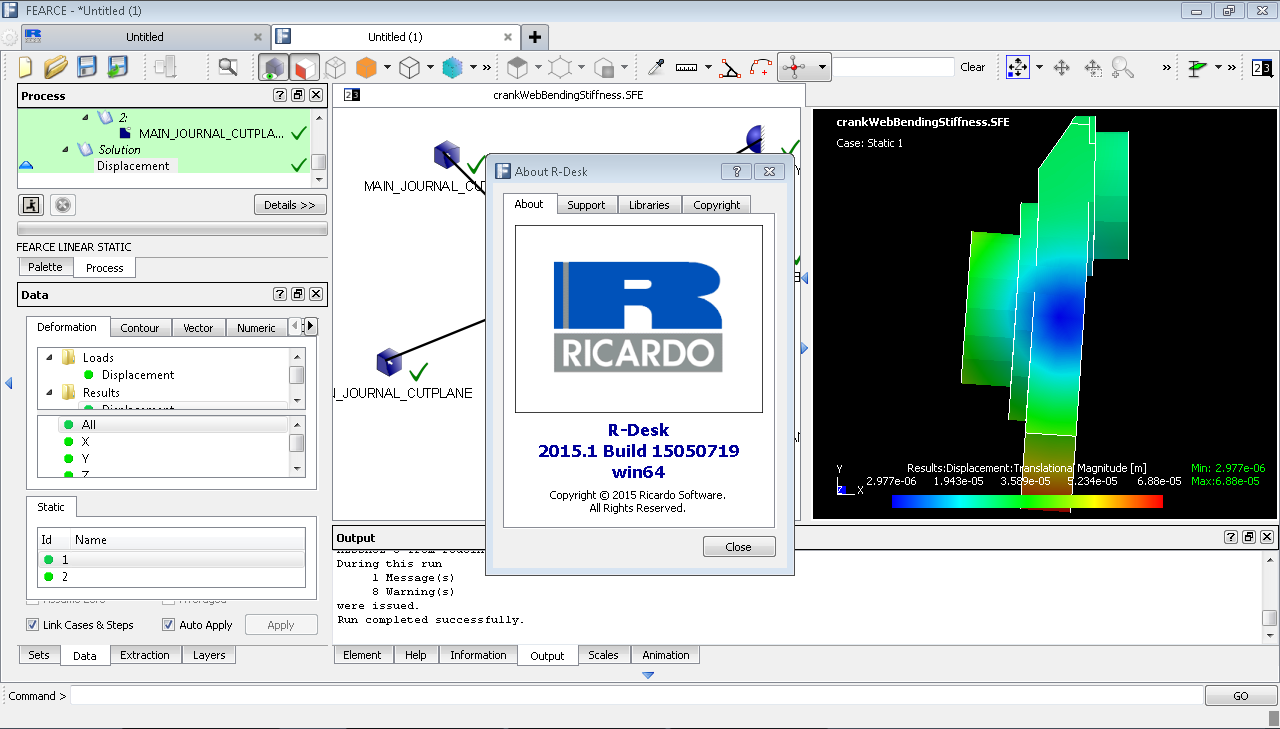Collapse the Solution node in Process tree

[66, 149]
